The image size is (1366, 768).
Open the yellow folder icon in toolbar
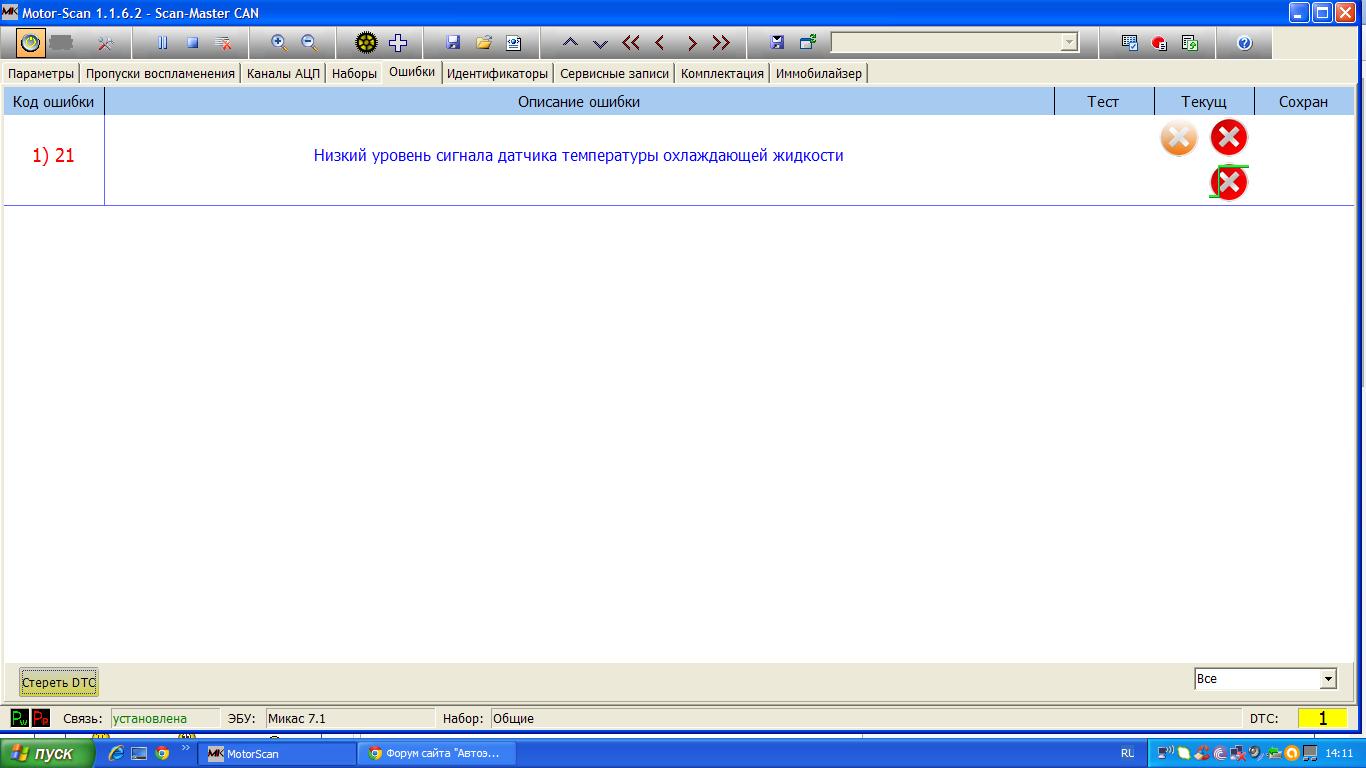tap(484, 43)
